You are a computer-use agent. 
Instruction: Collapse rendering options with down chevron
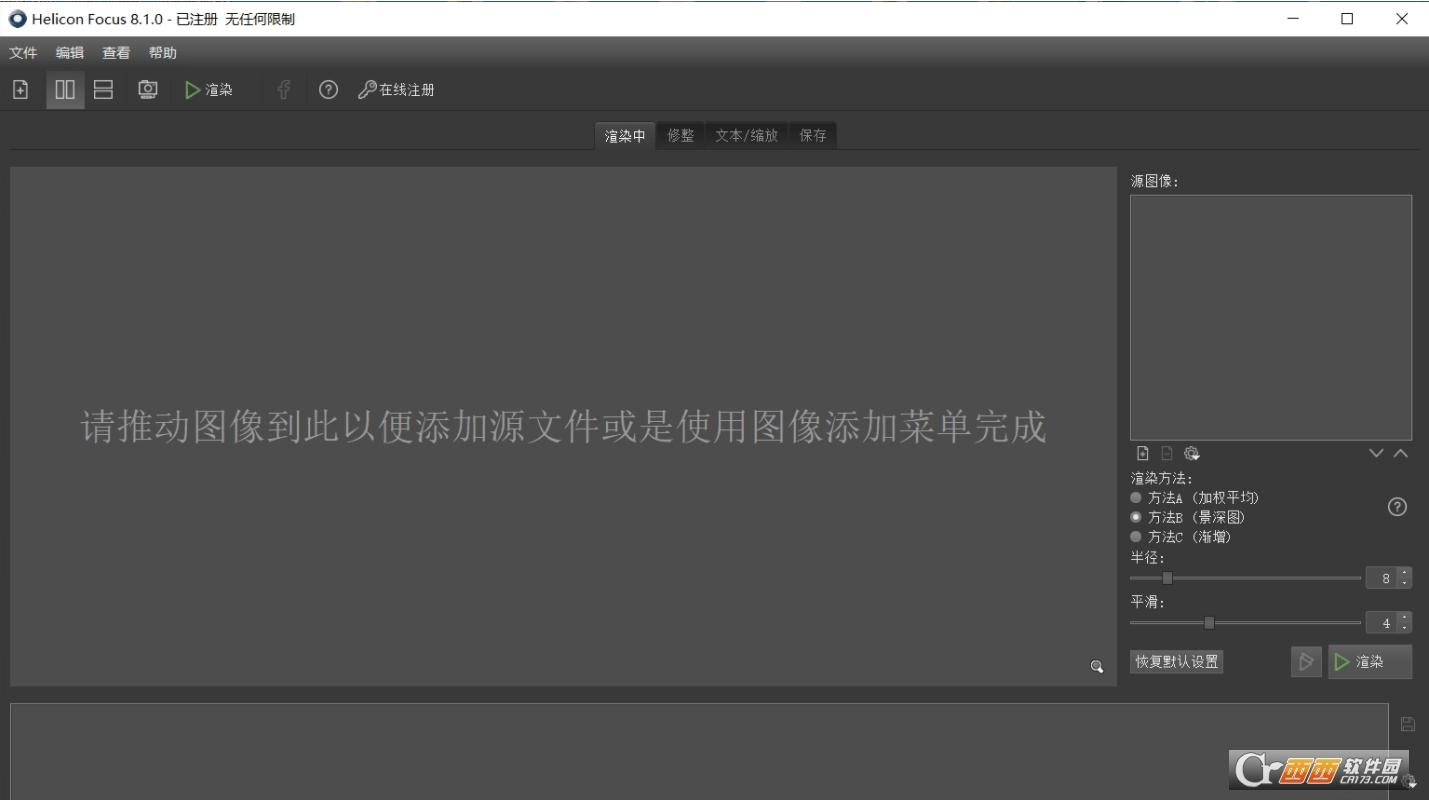(1376, 453)
